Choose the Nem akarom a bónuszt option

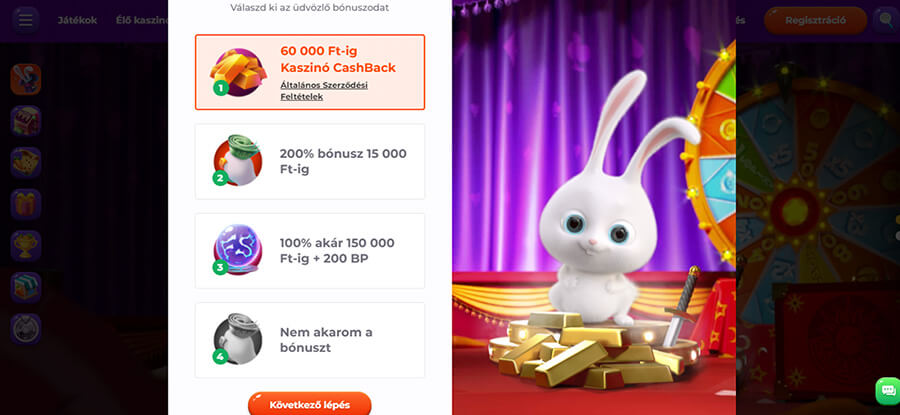pyautogui.click(x=310, y=340)
